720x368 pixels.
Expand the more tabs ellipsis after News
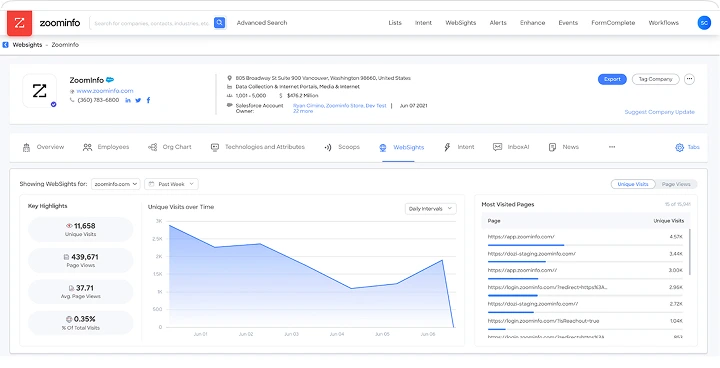coord(612,147)
